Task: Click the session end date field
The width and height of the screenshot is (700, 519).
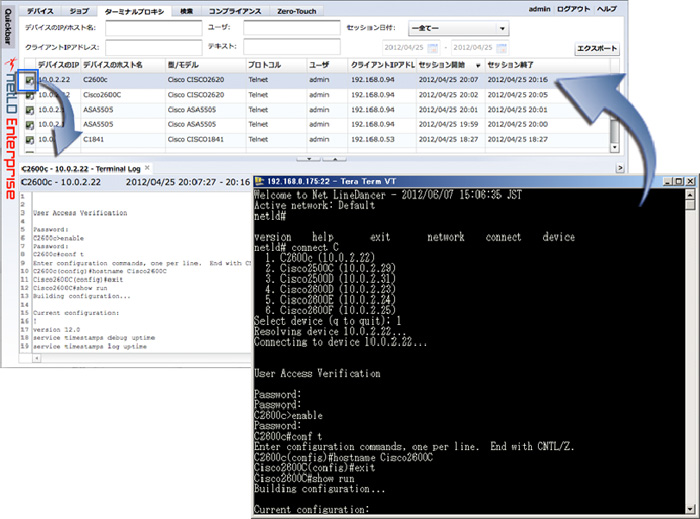Action: pyautogui.click(x=480, y=47)
